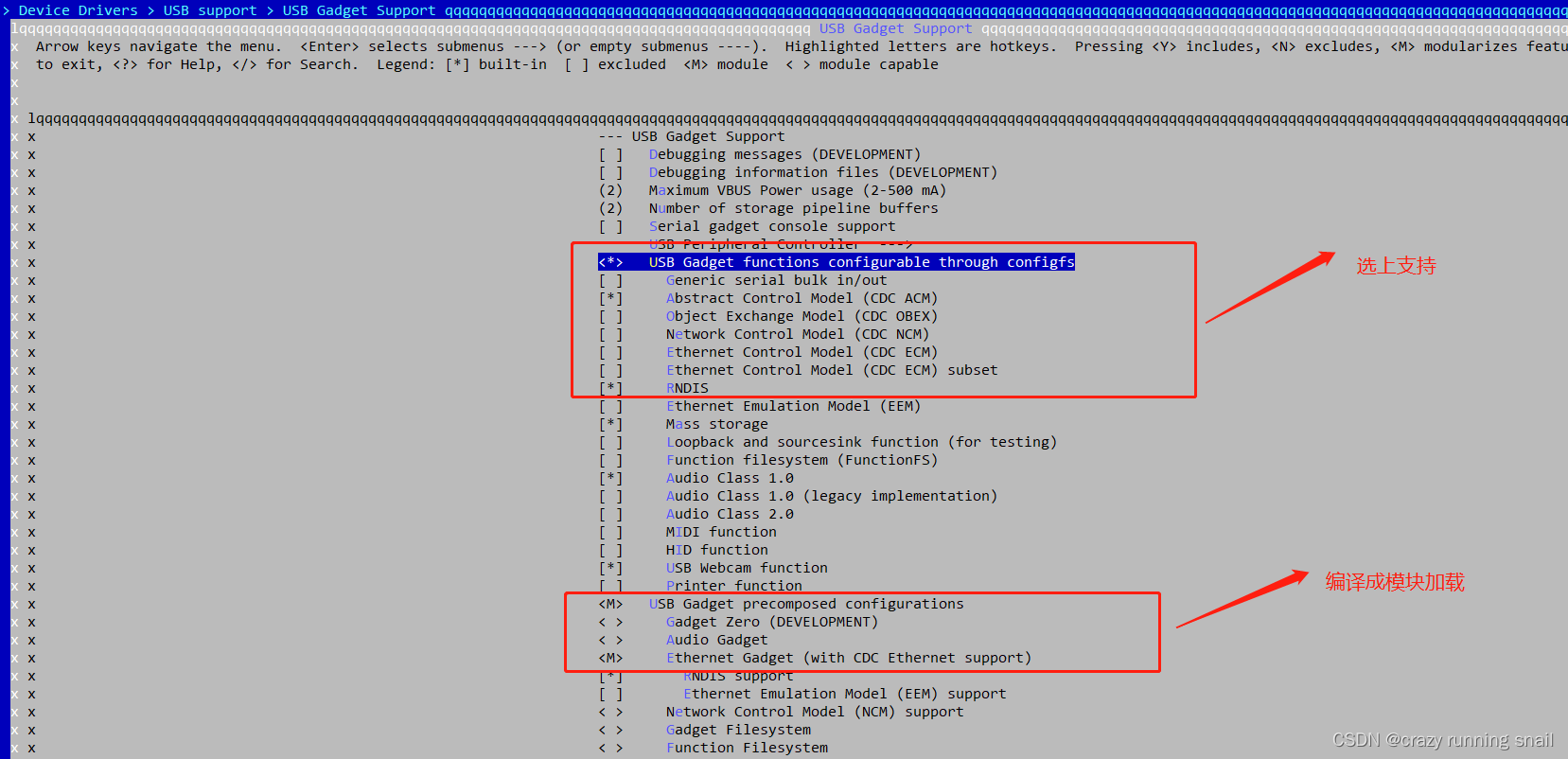Toggle Debugging messages (DEVELOPMENT) checkbox

coord(611,154)
